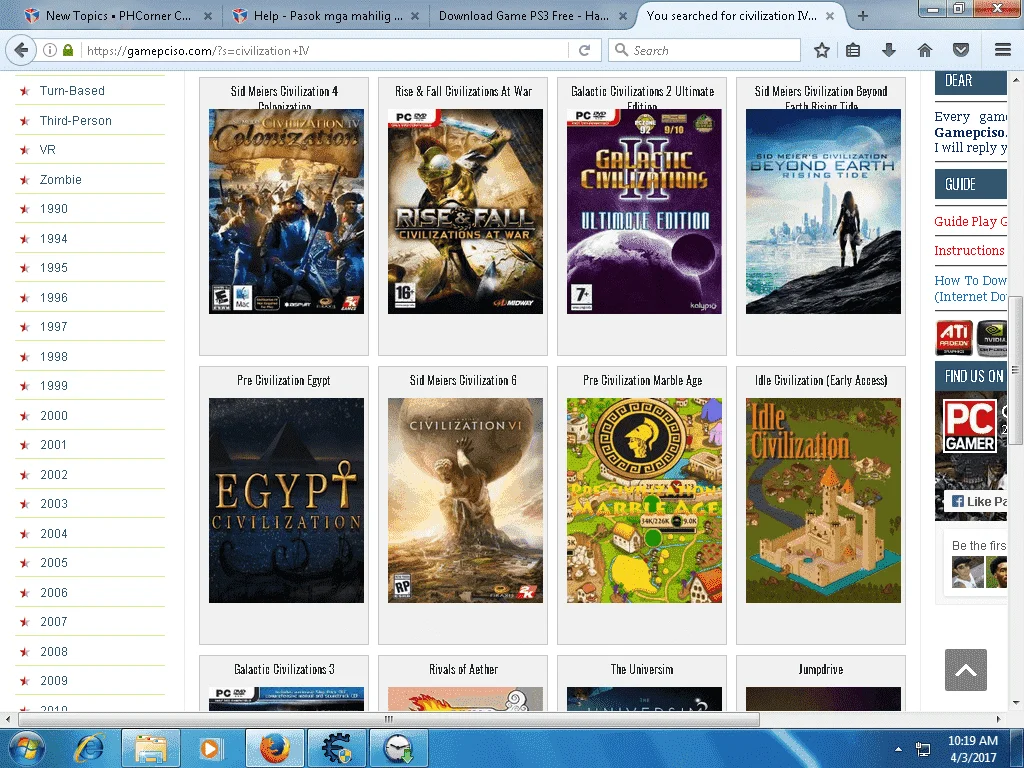Click the Rivals of Aether title

click(x=463, y=669)
